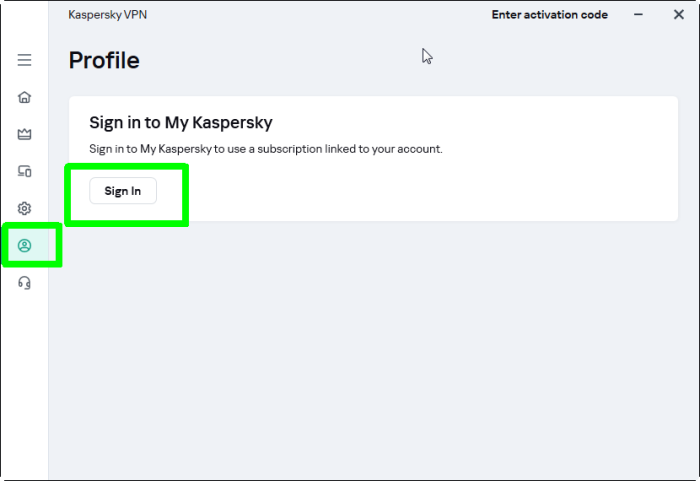Screen dimensions: 700x481
Task: Open the devices section in sidebar
Action: (x=24, y=171)
